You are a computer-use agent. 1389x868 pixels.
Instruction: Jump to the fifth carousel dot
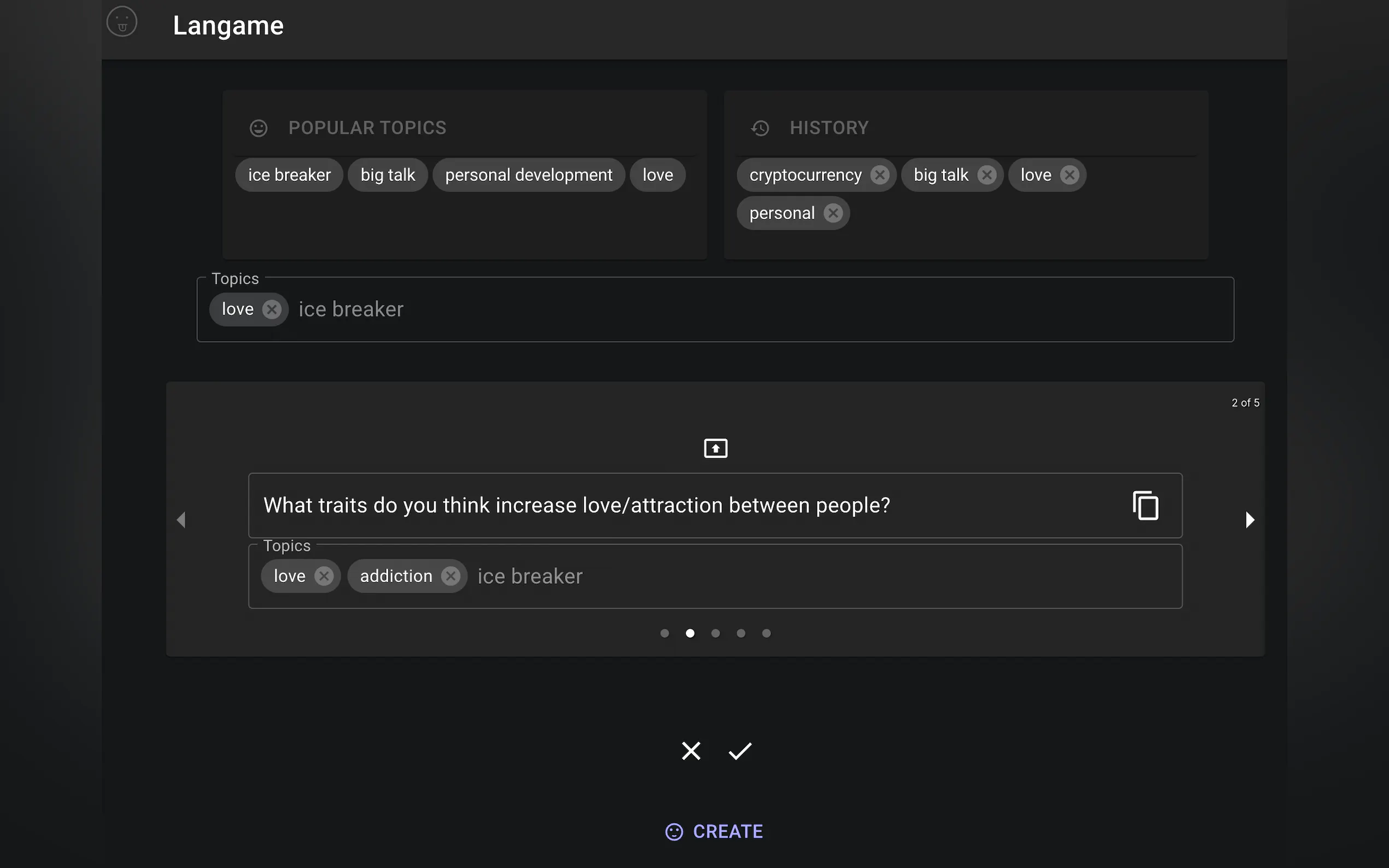point(766,633)
